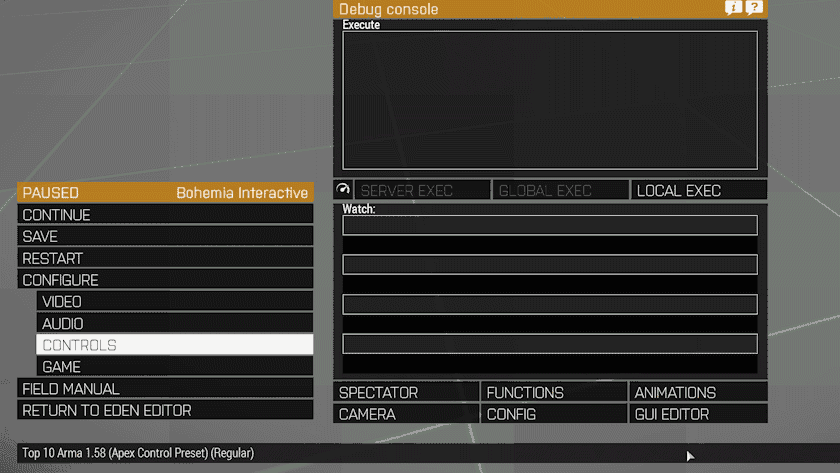Viewport: 840px width, 473px height.
Task: Click the Debug console title text
Action: (x=388, y=9)
